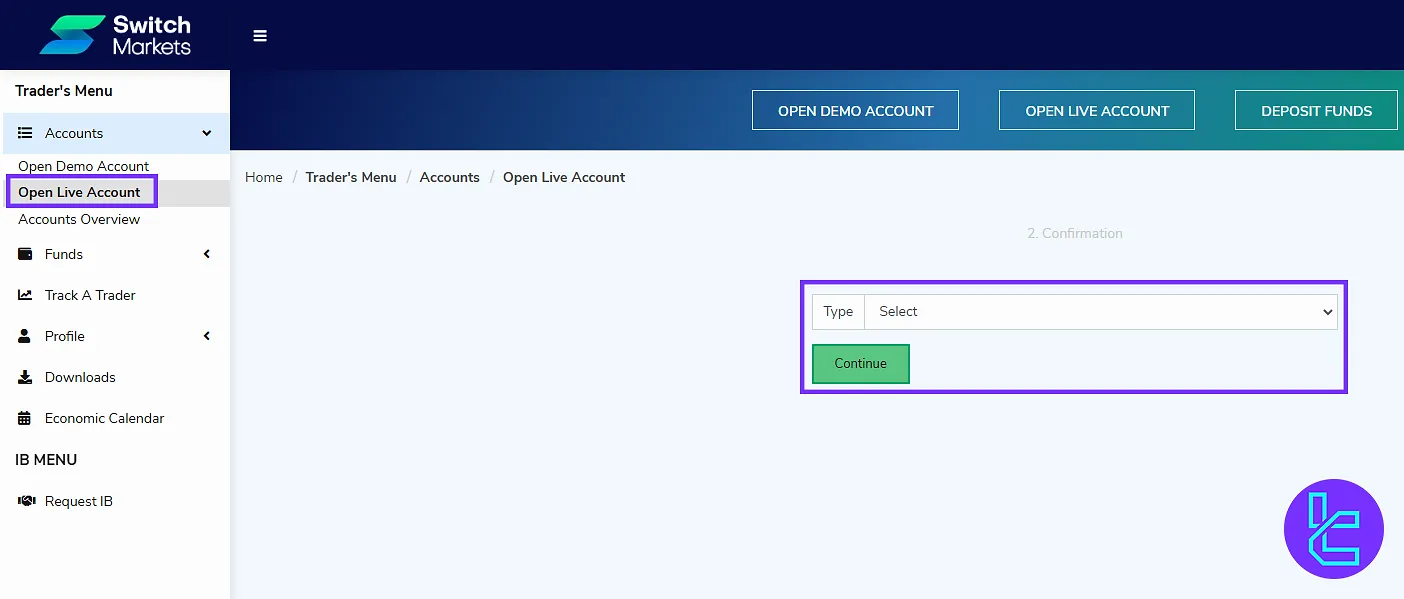This screenshot has height=599, width=1404.
Task: Open Request IB page
Action: point(115,501)
